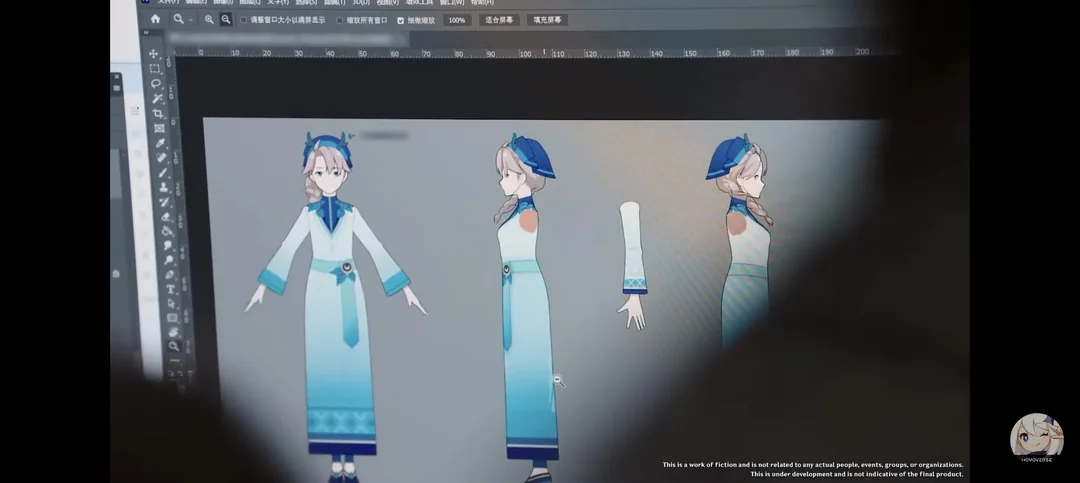1080x483 pixels.
Task: Select the Zoom tool in toolbar
Action: [174, 346]
